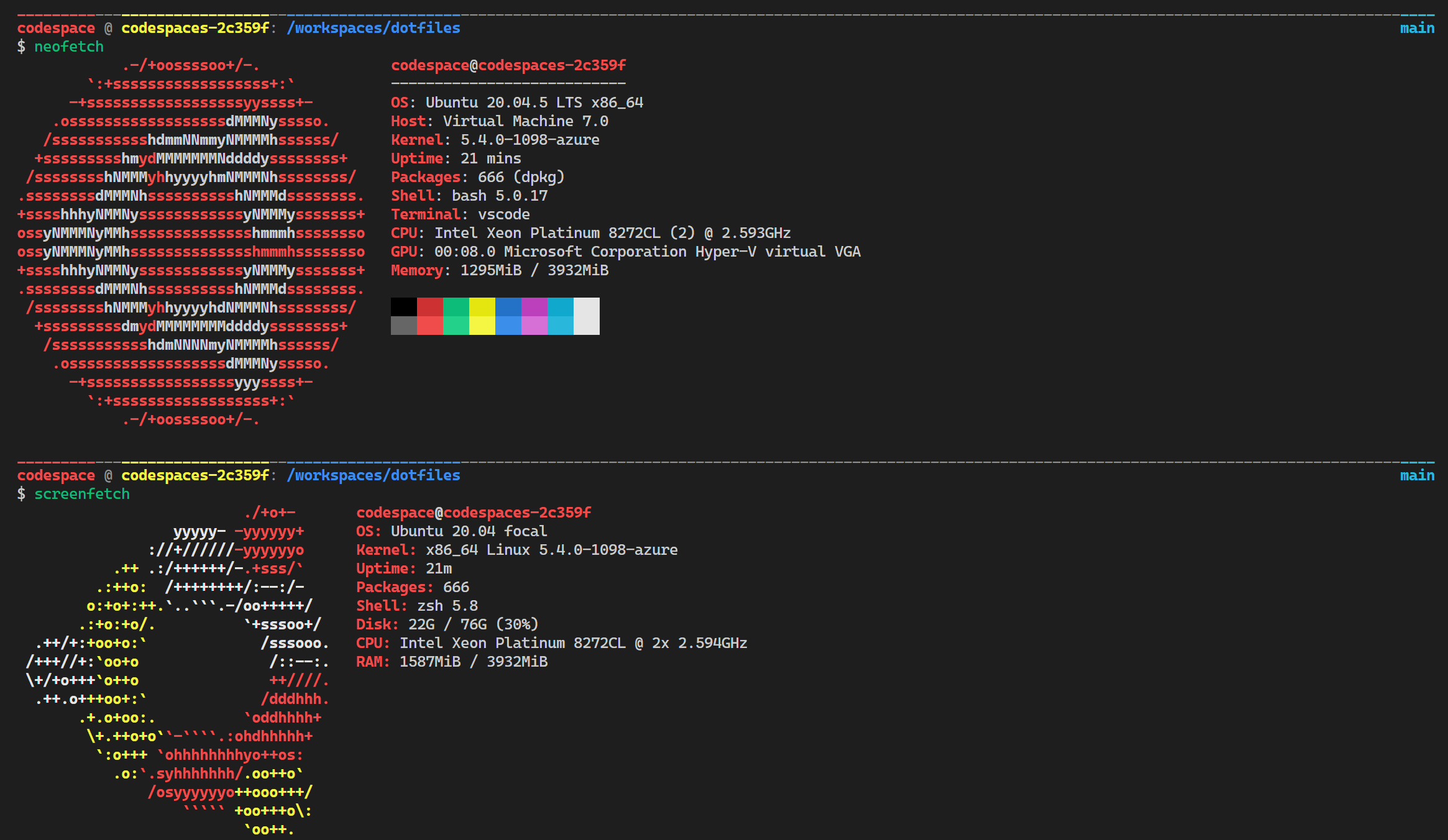Click the dark blue color block in the palette
1448x840 pixels.
tap(508, 307)
